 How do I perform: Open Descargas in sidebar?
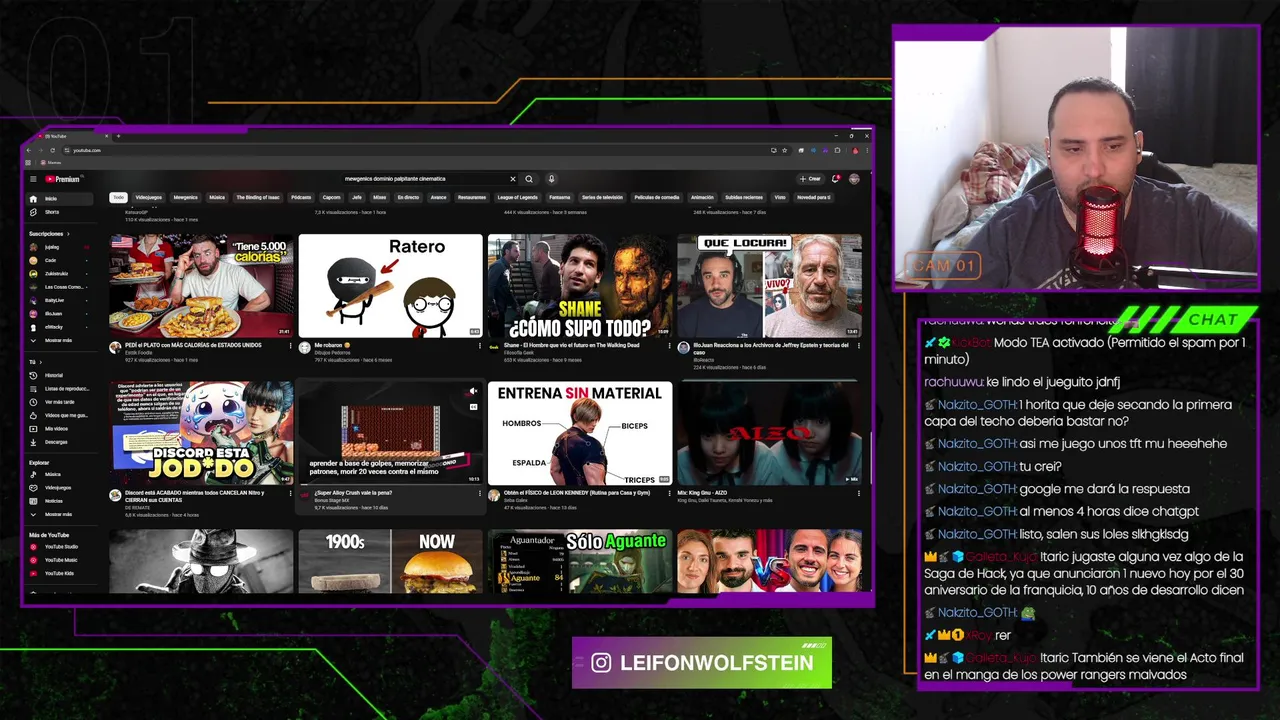pos(60,442)
